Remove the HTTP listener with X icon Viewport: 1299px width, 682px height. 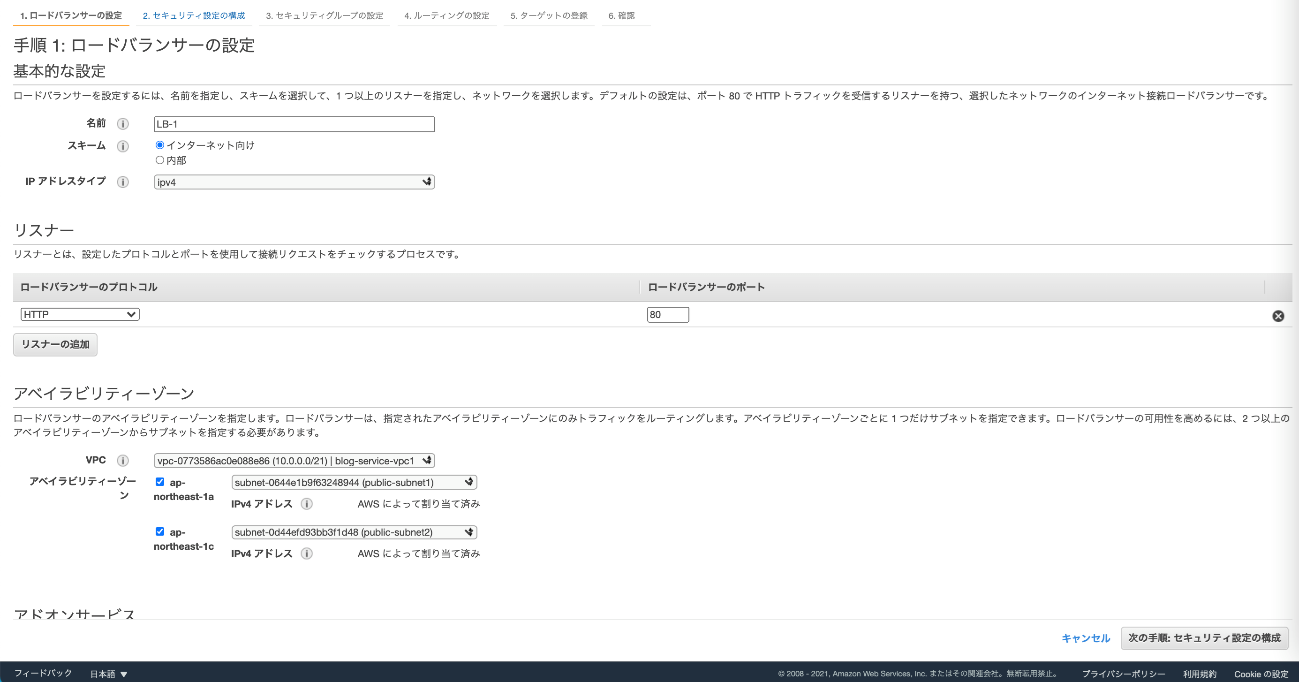pyautogui.click(x=1278, y=316)
